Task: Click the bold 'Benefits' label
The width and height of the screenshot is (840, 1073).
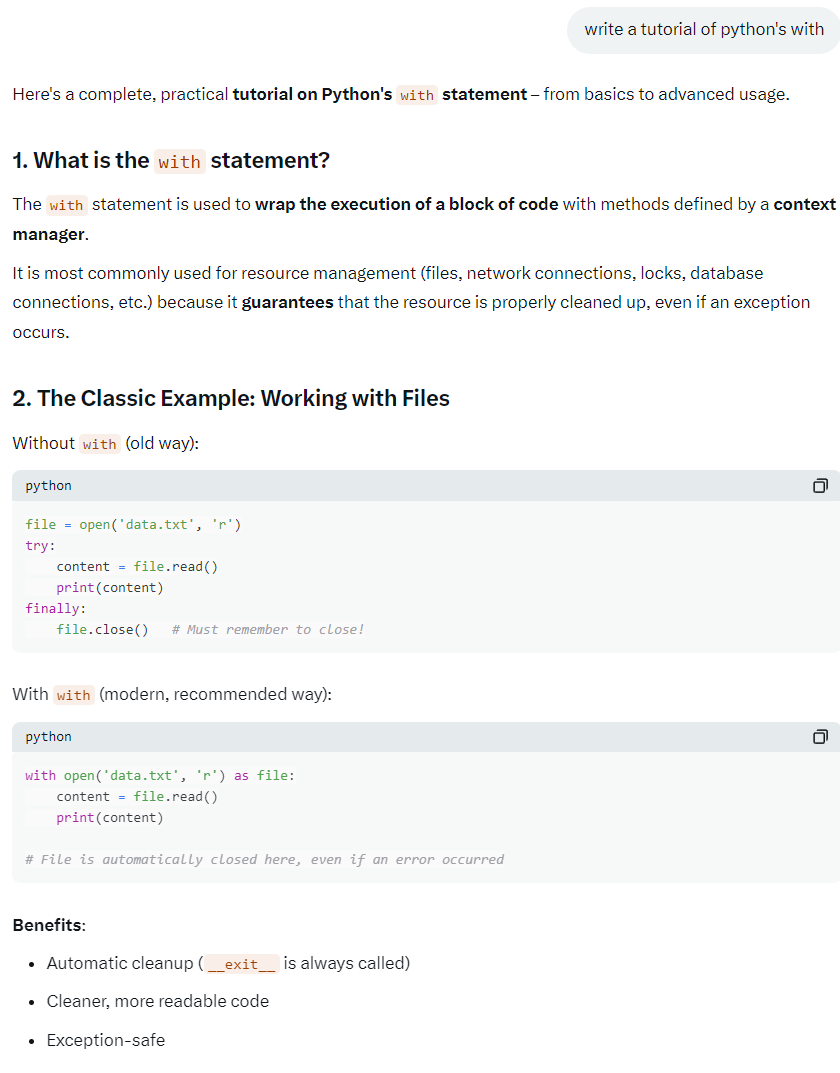Action: click(x=48, y=925)
